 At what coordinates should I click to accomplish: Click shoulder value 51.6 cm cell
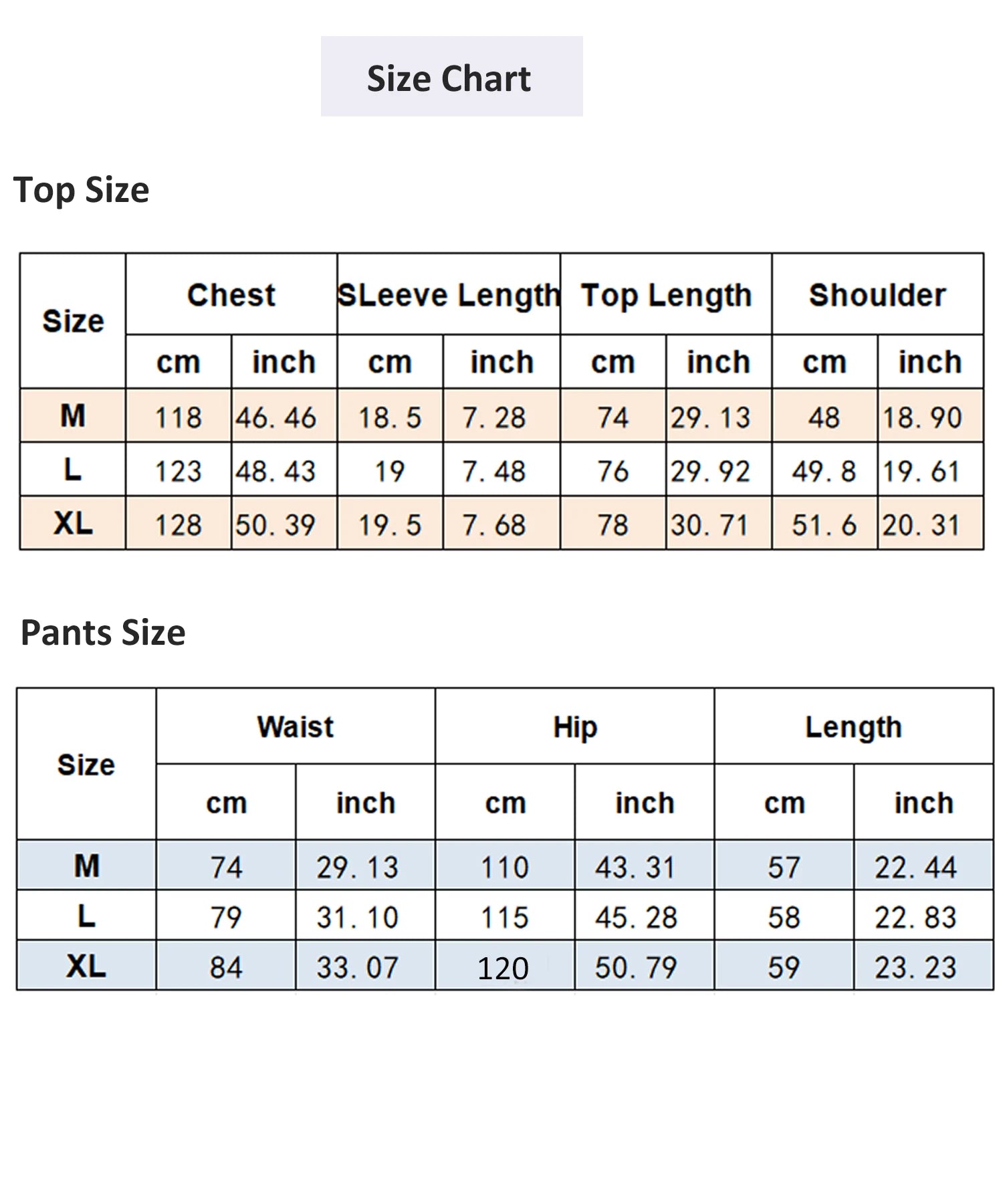click(x=824, y=525)
